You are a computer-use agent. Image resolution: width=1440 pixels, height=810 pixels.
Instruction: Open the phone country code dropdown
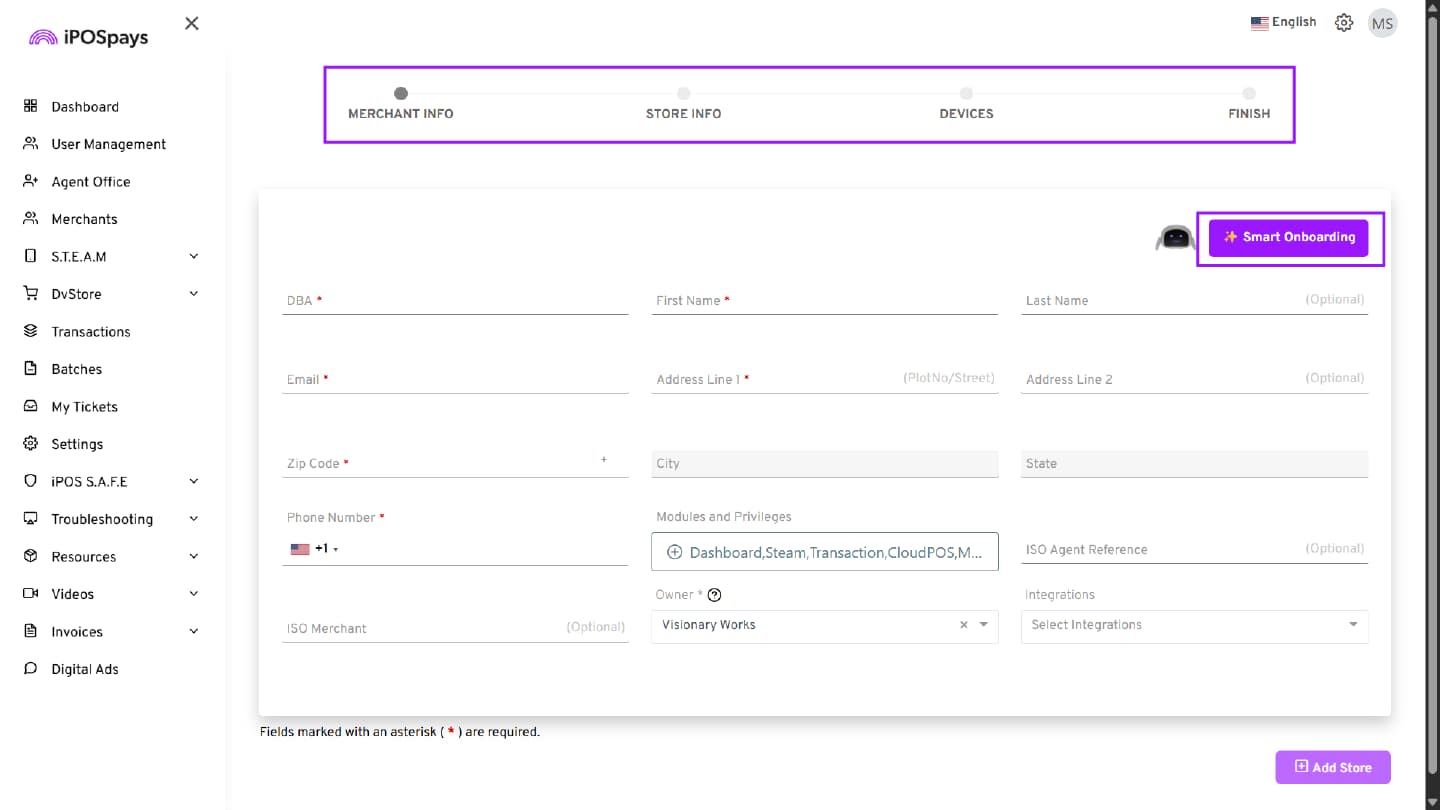[x=315, y=549]
